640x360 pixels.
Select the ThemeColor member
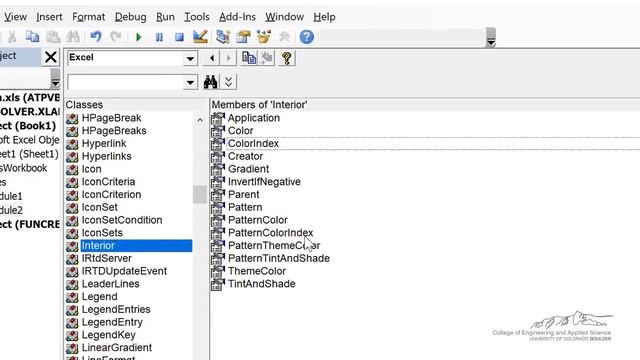click(257, 271)
